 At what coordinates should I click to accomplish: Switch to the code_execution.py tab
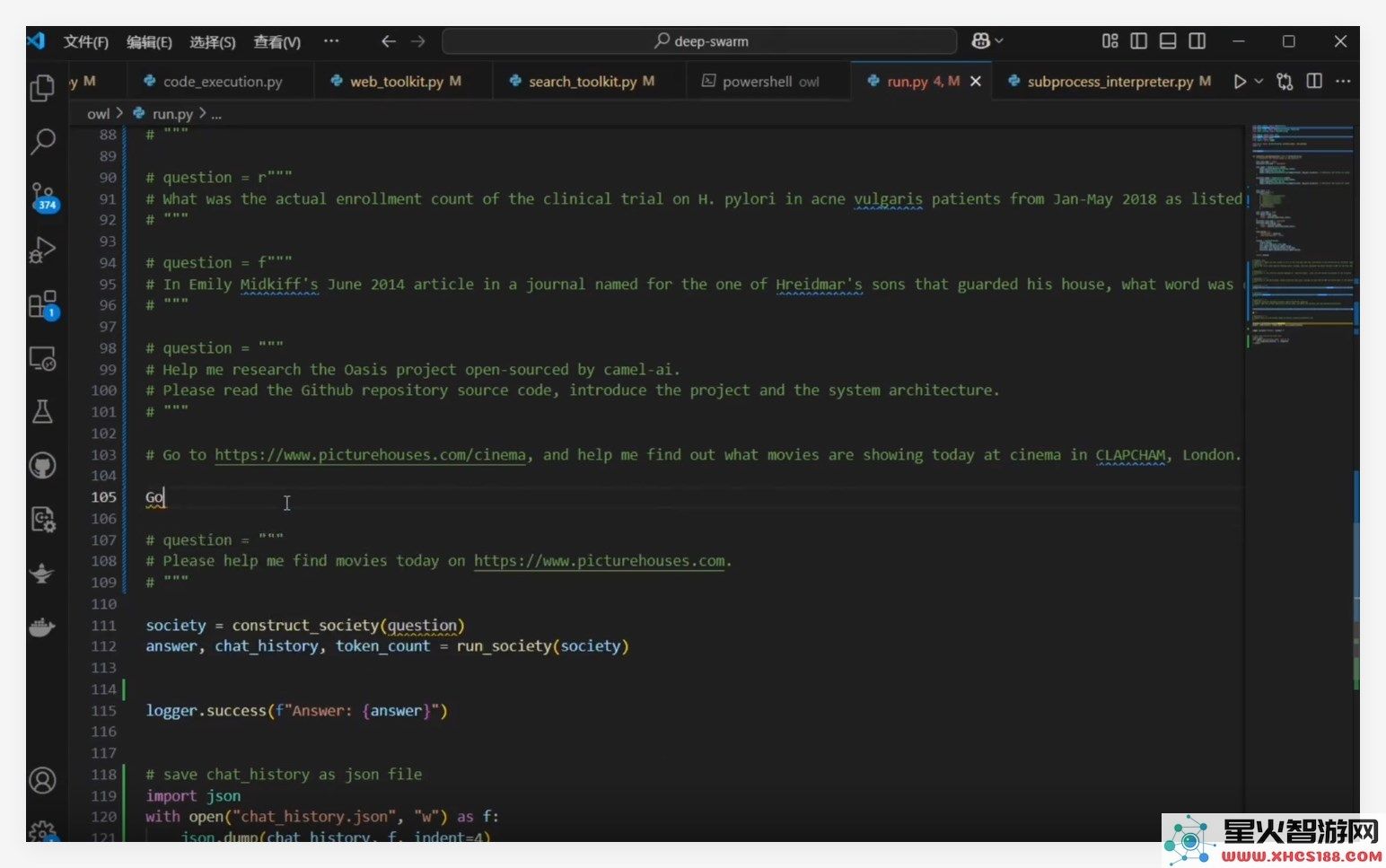(x=222, y=82)
